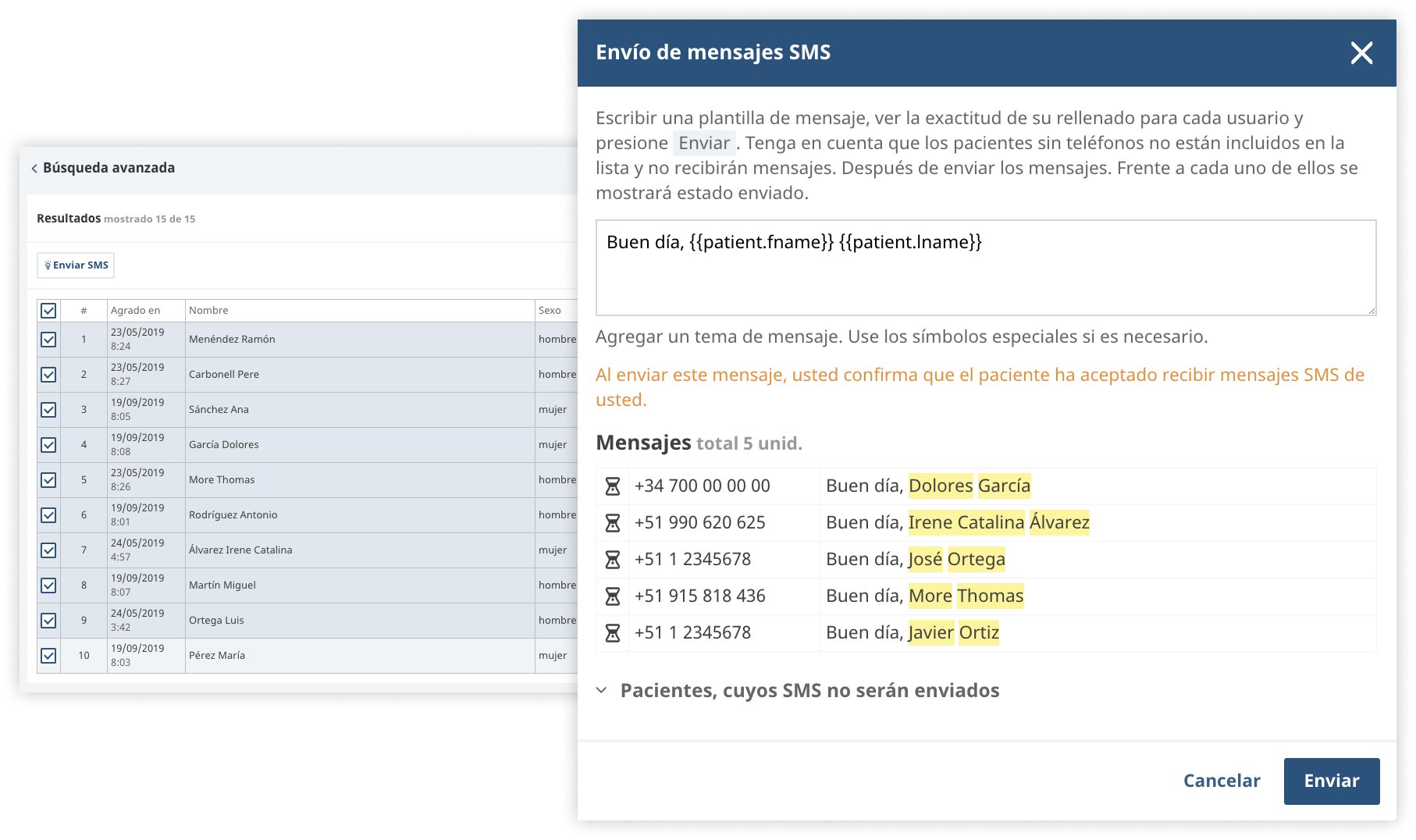The width and height of the screenshot is (1416, 840).
Task: Click the hourglass icon on Javier Ortiz's message row
Action: pyautogui.click(x=614, y=632)
